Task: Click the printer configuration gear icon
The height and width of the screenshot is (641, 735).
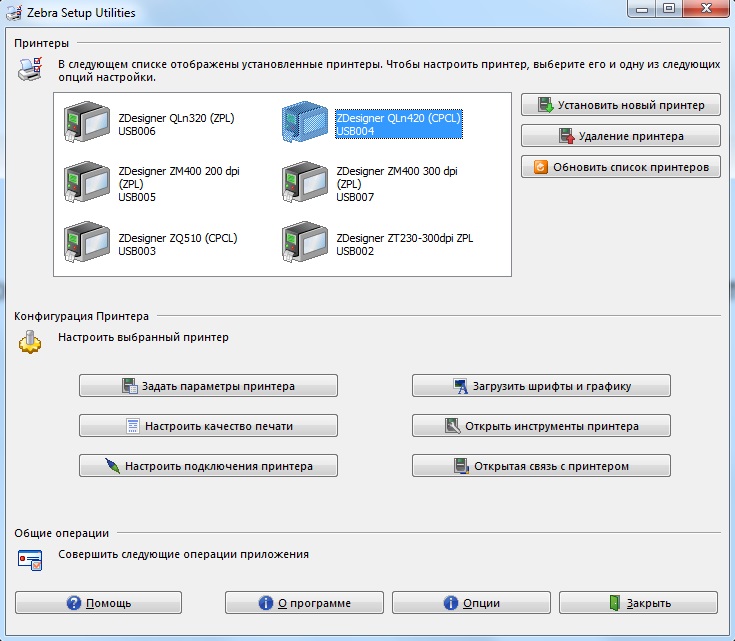Action: 30,343
